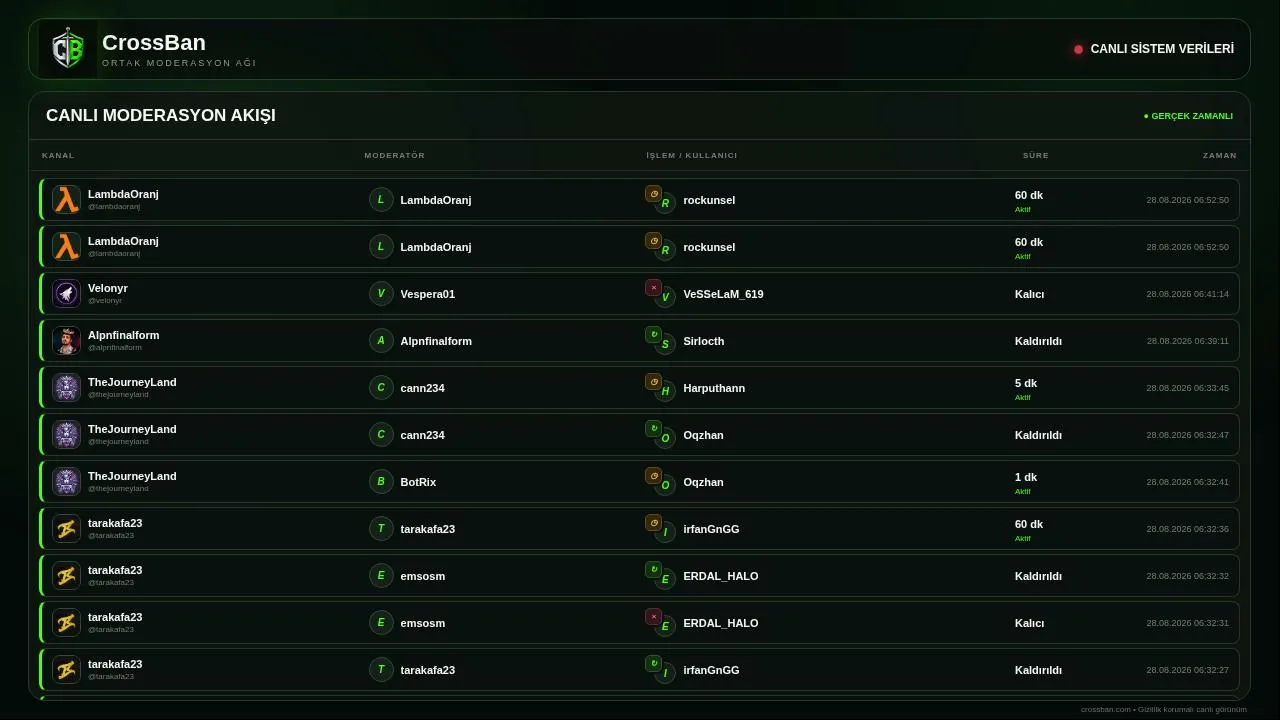Click the Velonyr channel avatar

[66, 293]
